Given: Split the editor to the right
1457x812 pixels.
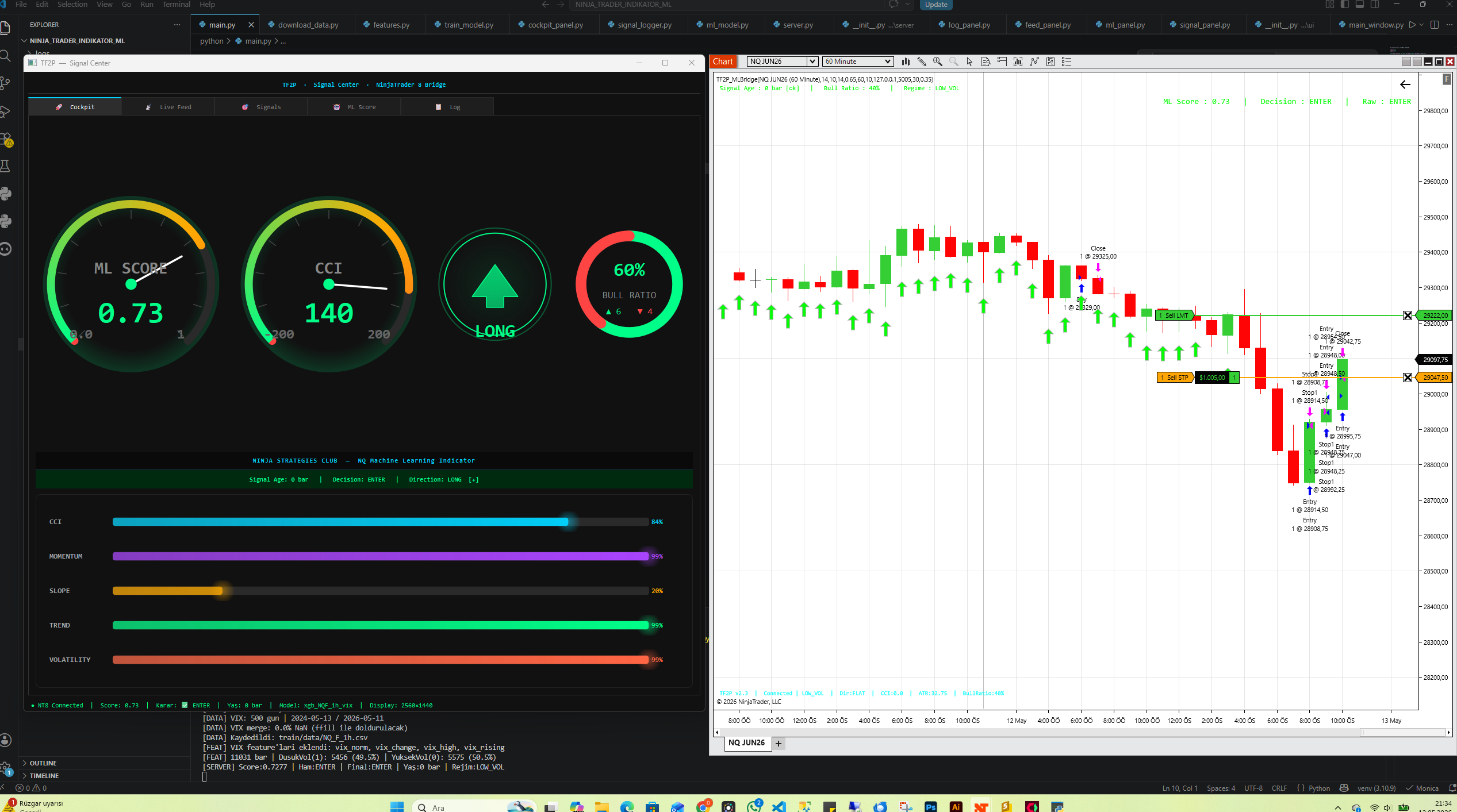Looking at the screenshot, I should pyautogui.click(x=1435, y=25).
